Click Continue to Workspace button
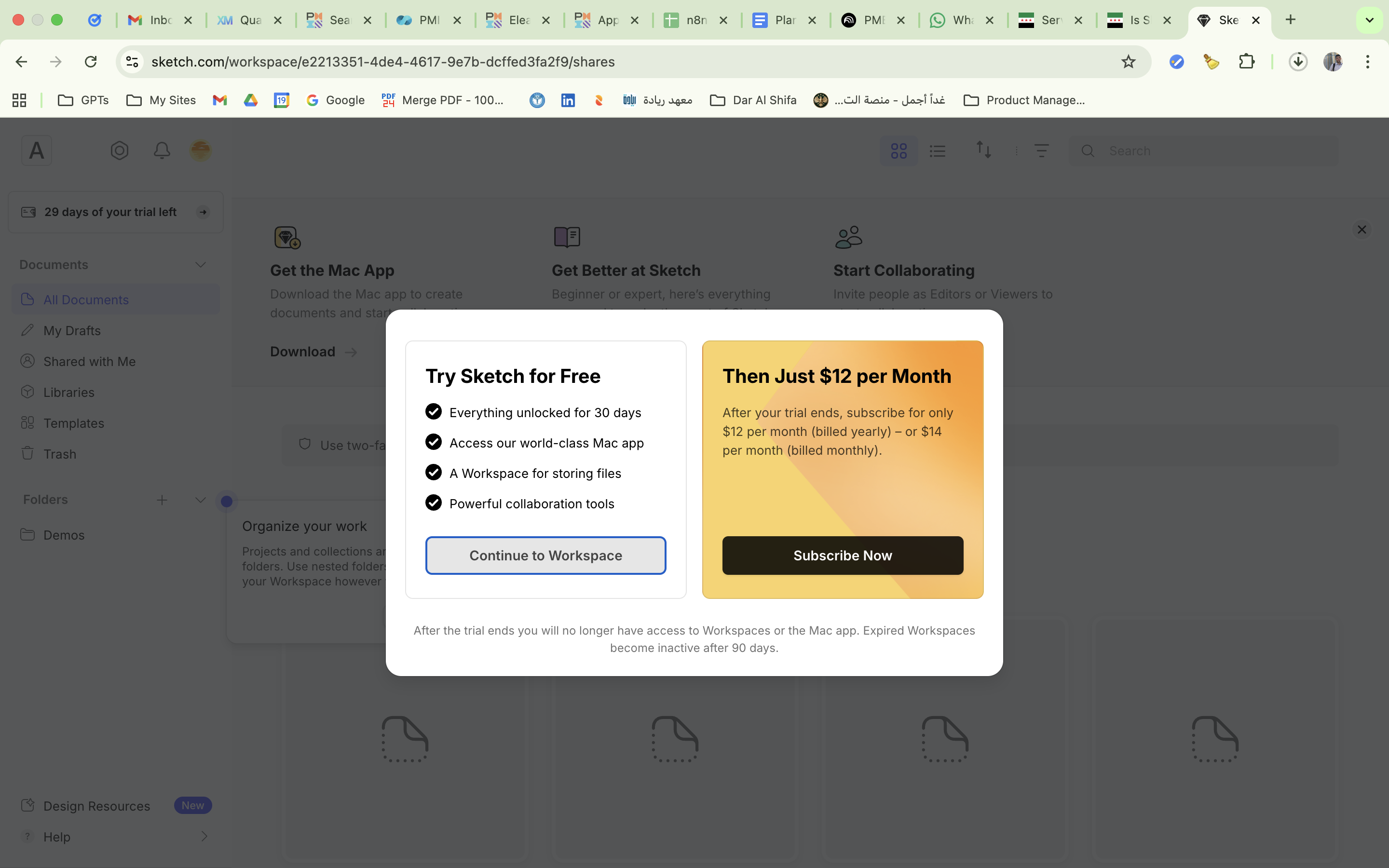This screenshot has width=1389, height=868. coord(545,555)
